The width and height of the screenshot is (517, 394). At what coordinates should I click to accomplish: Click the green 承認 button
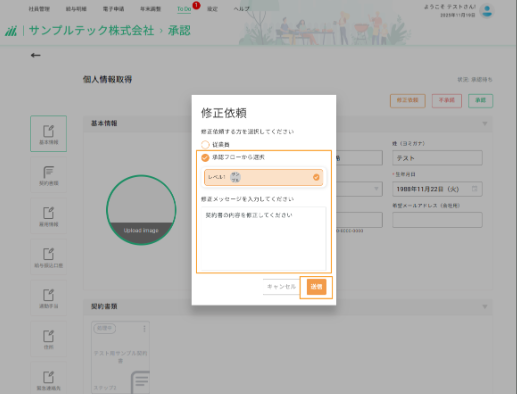(x=480, y=101)
